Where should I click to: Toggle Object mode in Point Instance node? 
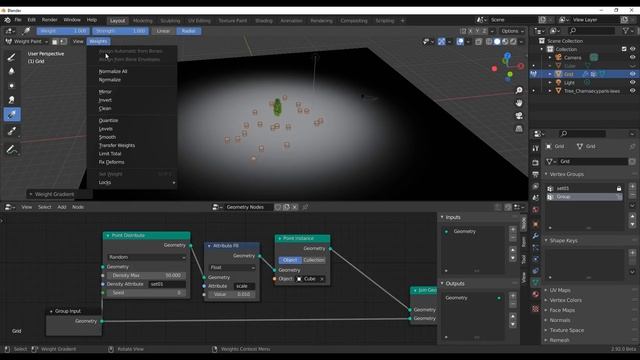coord(290,260)
